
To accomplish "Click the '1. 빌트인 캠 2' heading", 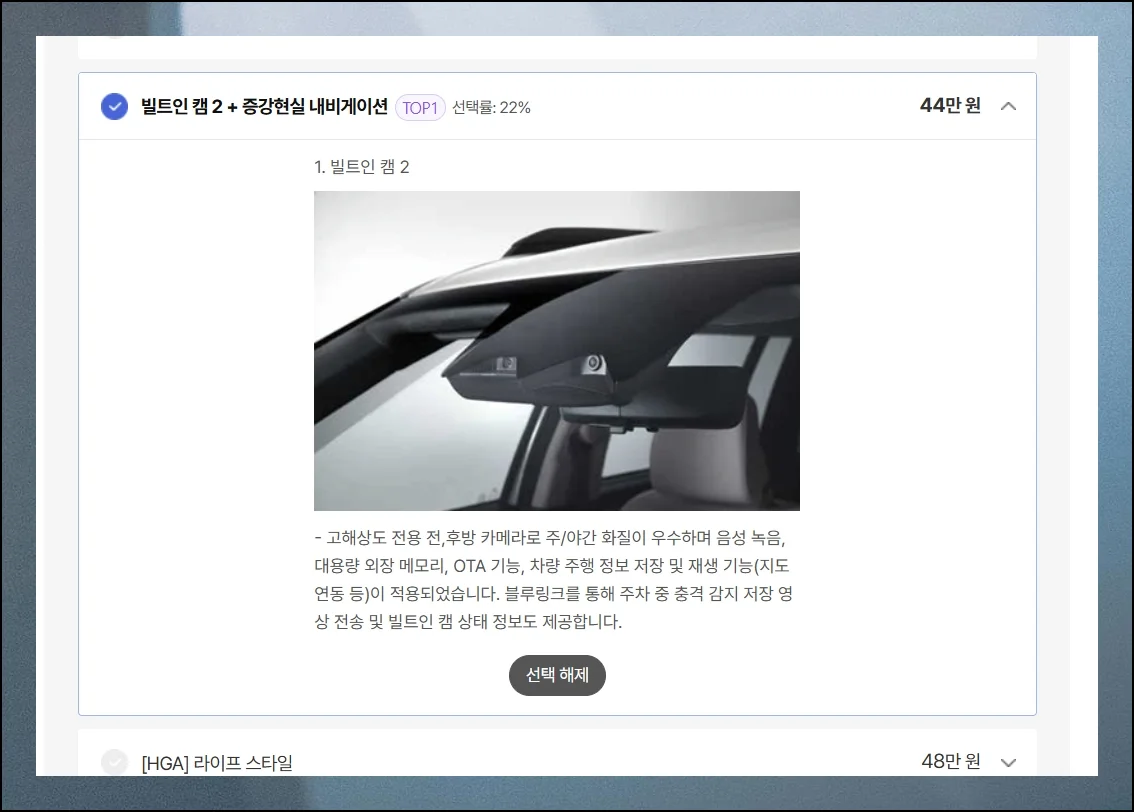I will coord(361,167).
